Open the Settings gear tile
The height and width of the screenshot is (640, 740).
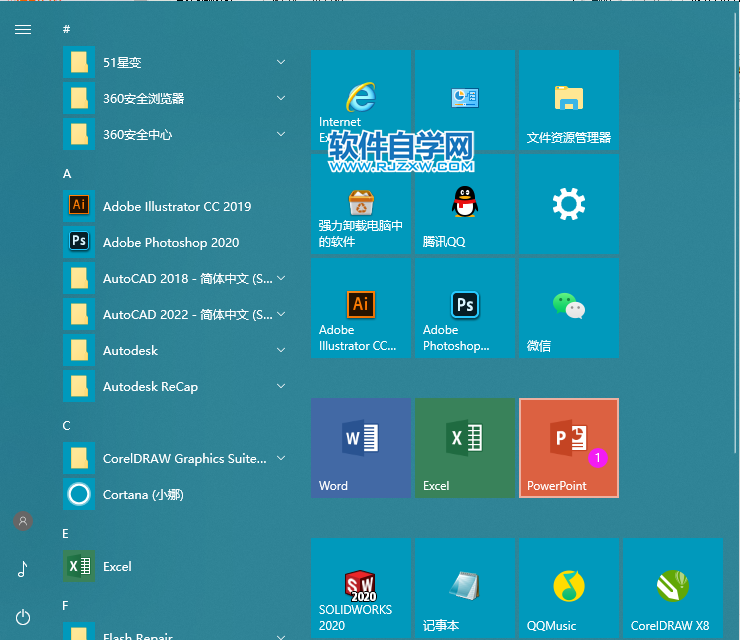point(568,204)
